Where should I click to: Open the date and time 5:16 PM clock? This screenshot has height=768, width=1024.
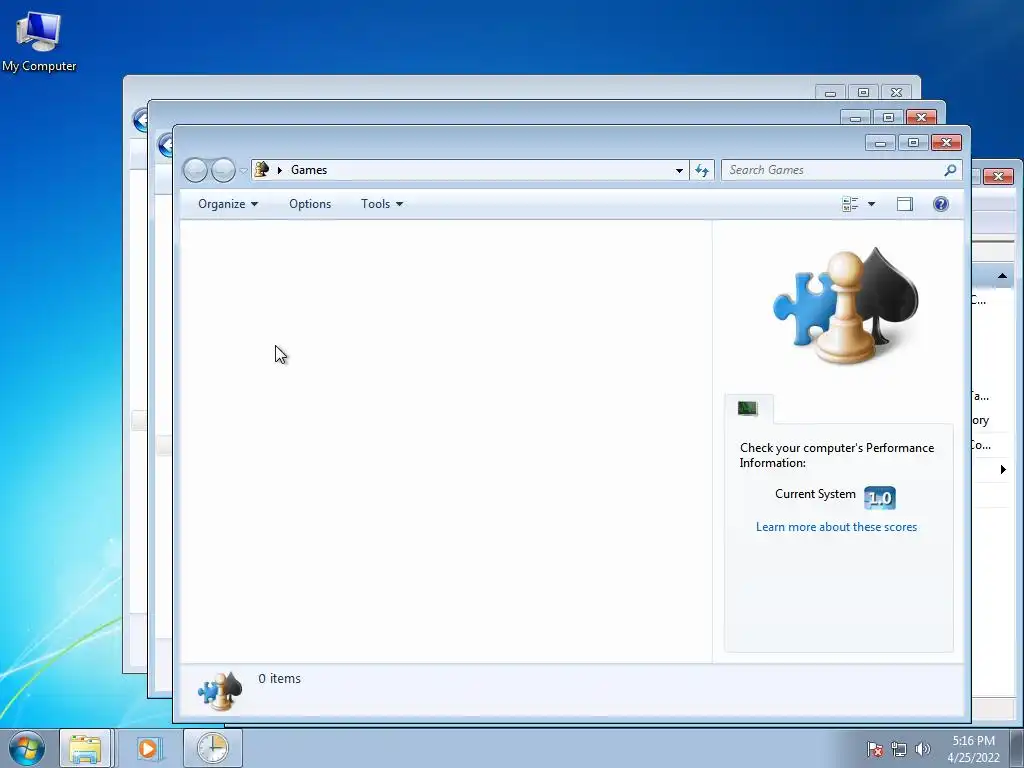click(973, 749)
